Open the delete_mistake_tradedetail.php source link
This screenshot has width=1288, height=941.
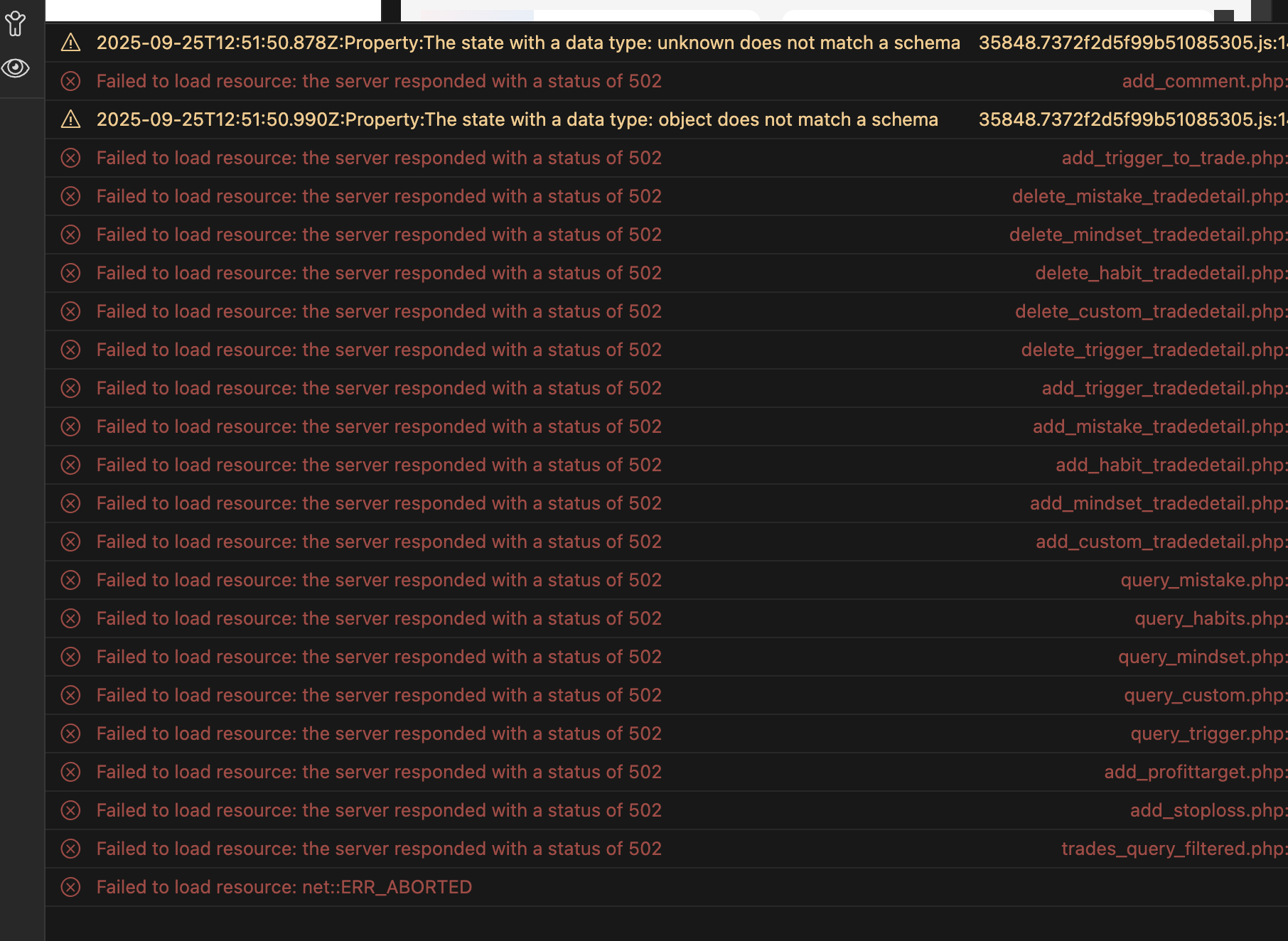[x=1148, y=197]
